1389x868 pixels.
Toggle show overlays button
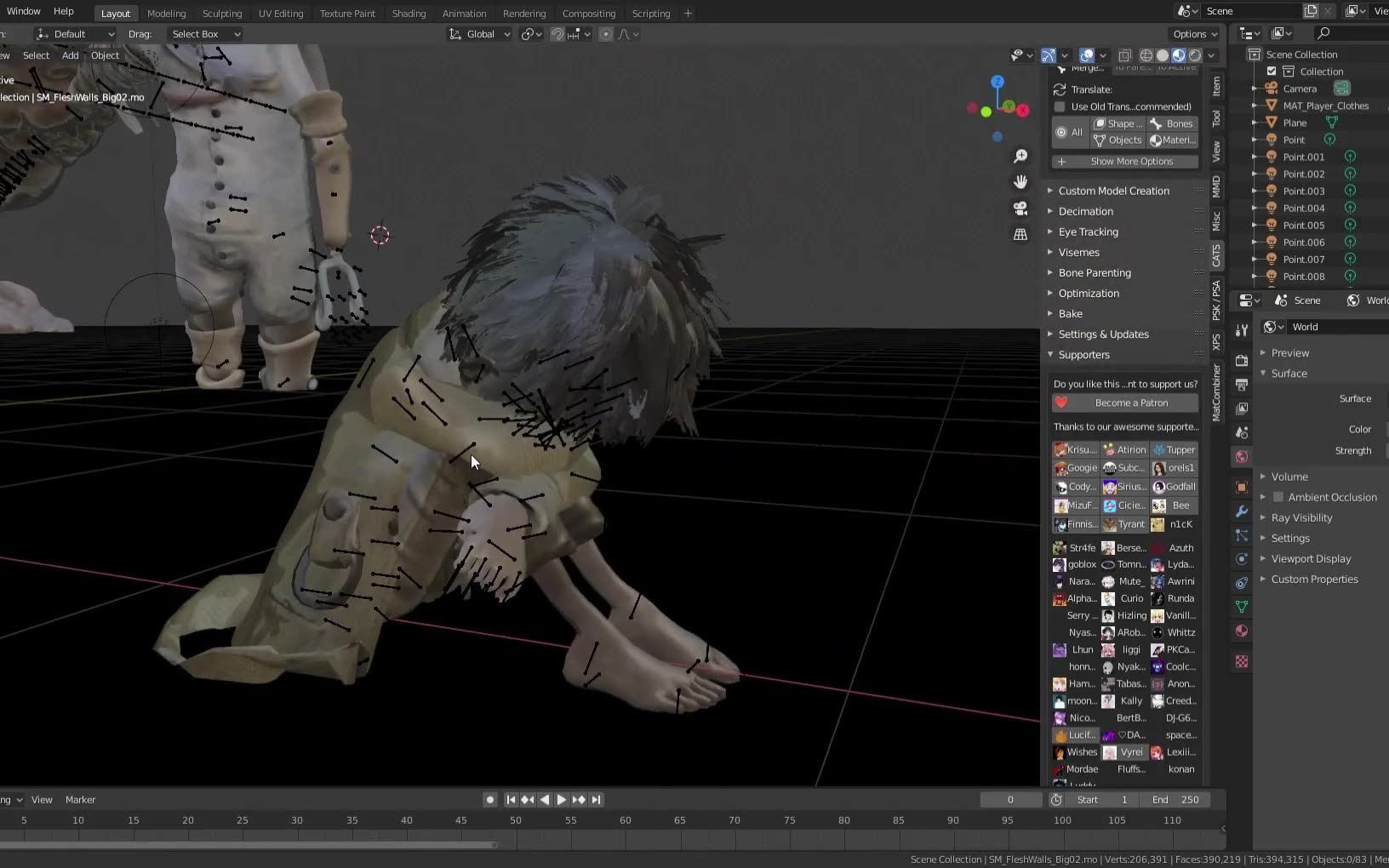[1087, 55]
